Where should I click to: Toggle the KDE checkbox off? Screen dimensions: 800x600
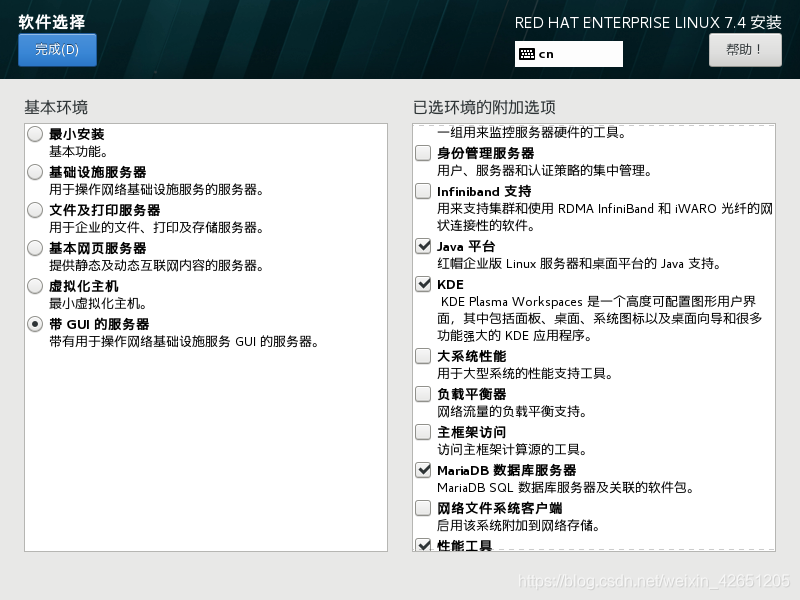point(423,284)
